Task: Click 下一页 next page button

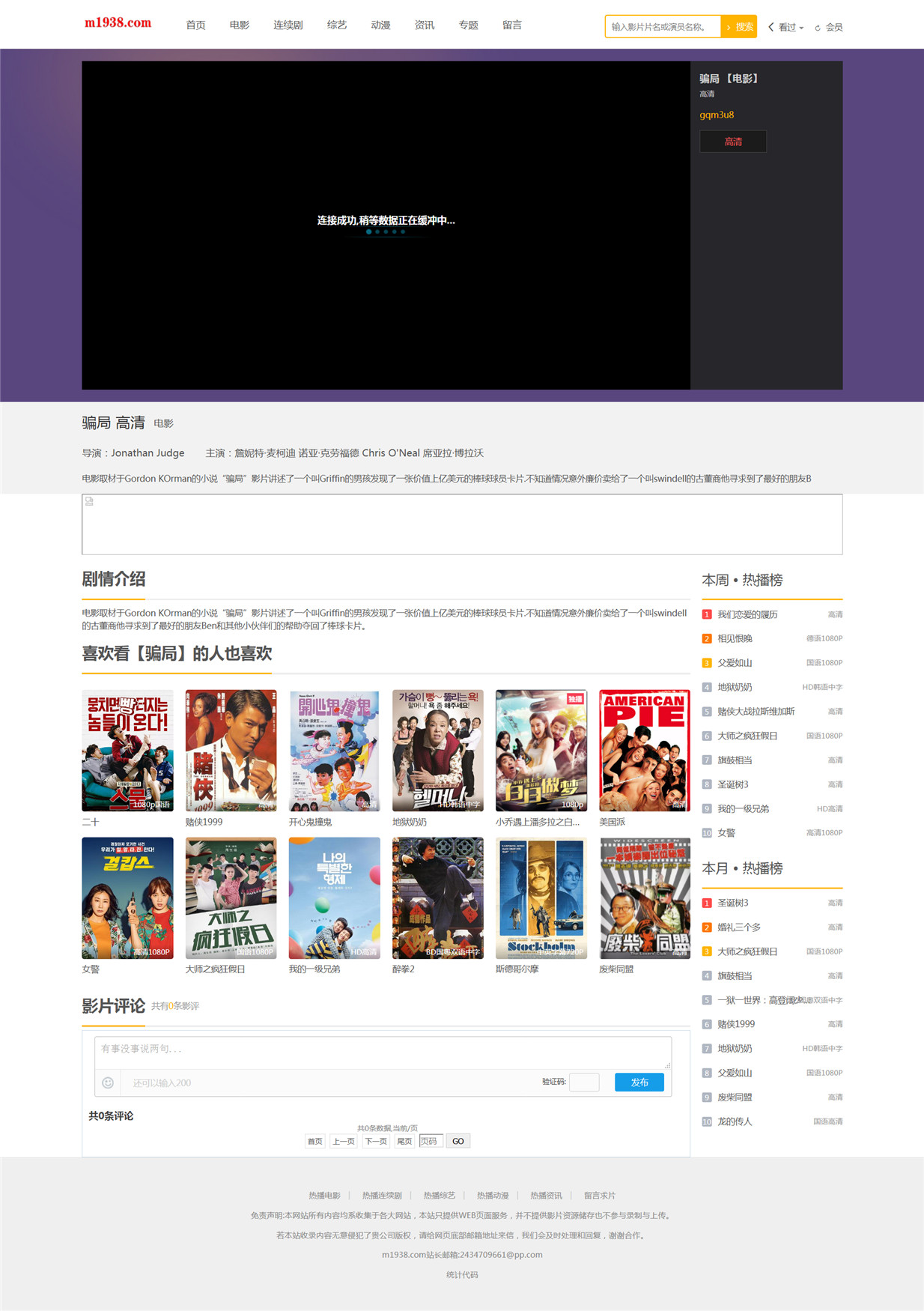Action: (x=376, y=1141)
